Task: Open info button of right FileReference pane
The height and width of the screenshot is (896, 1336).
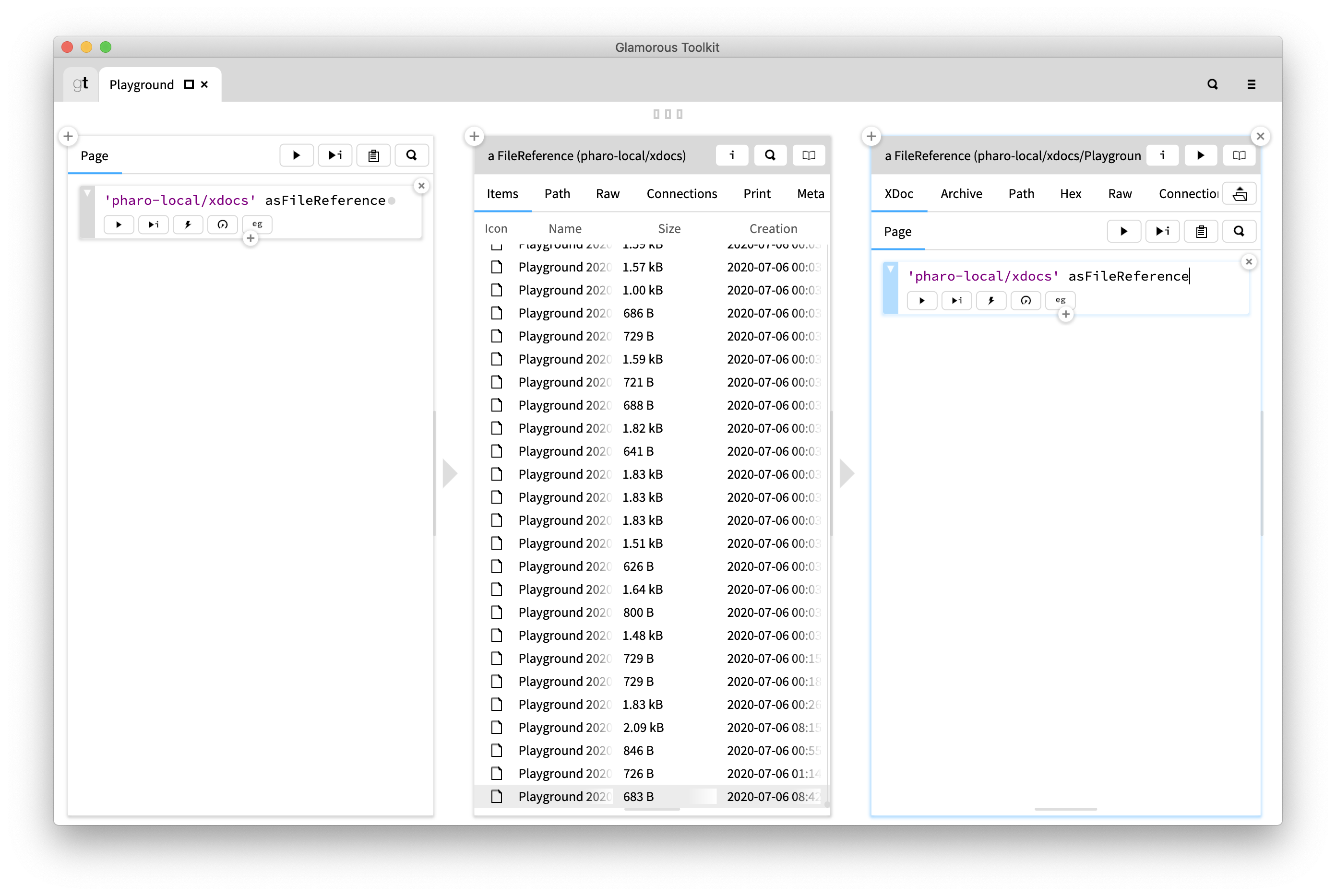Action: click(1162, 155)
